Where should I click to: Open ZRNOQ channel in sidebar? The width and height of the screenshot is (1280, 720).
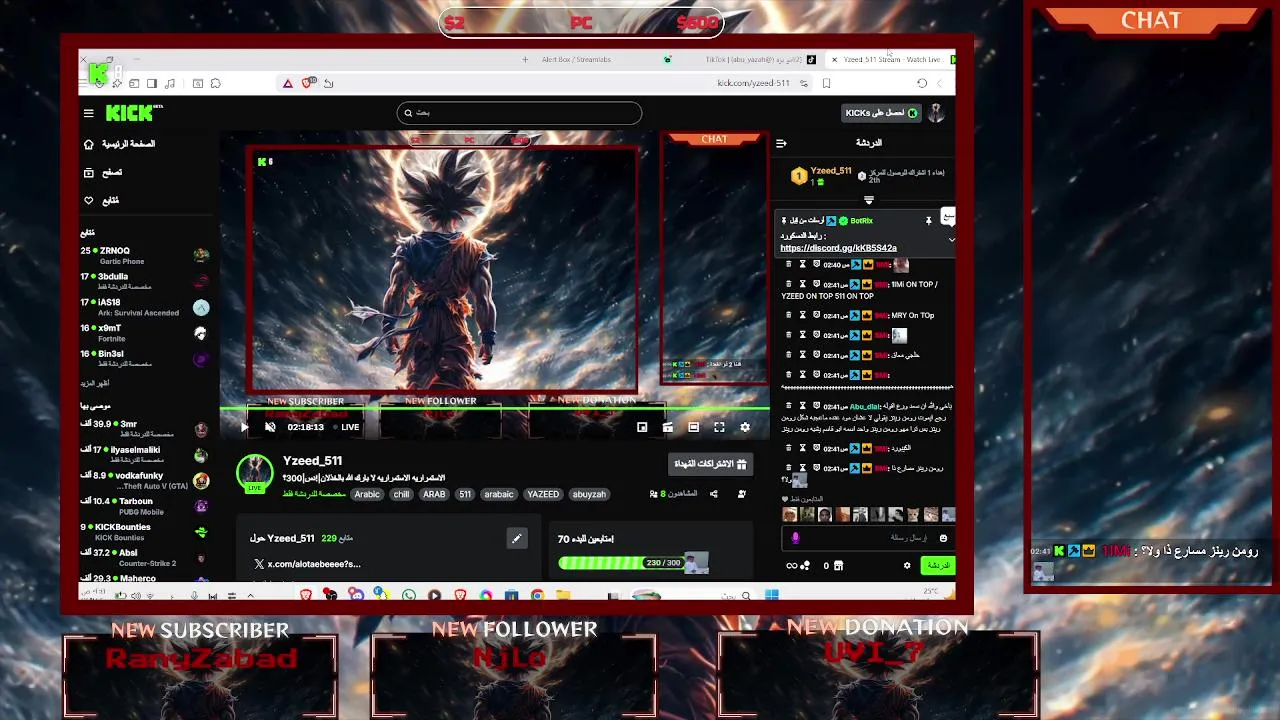[146, 255]
